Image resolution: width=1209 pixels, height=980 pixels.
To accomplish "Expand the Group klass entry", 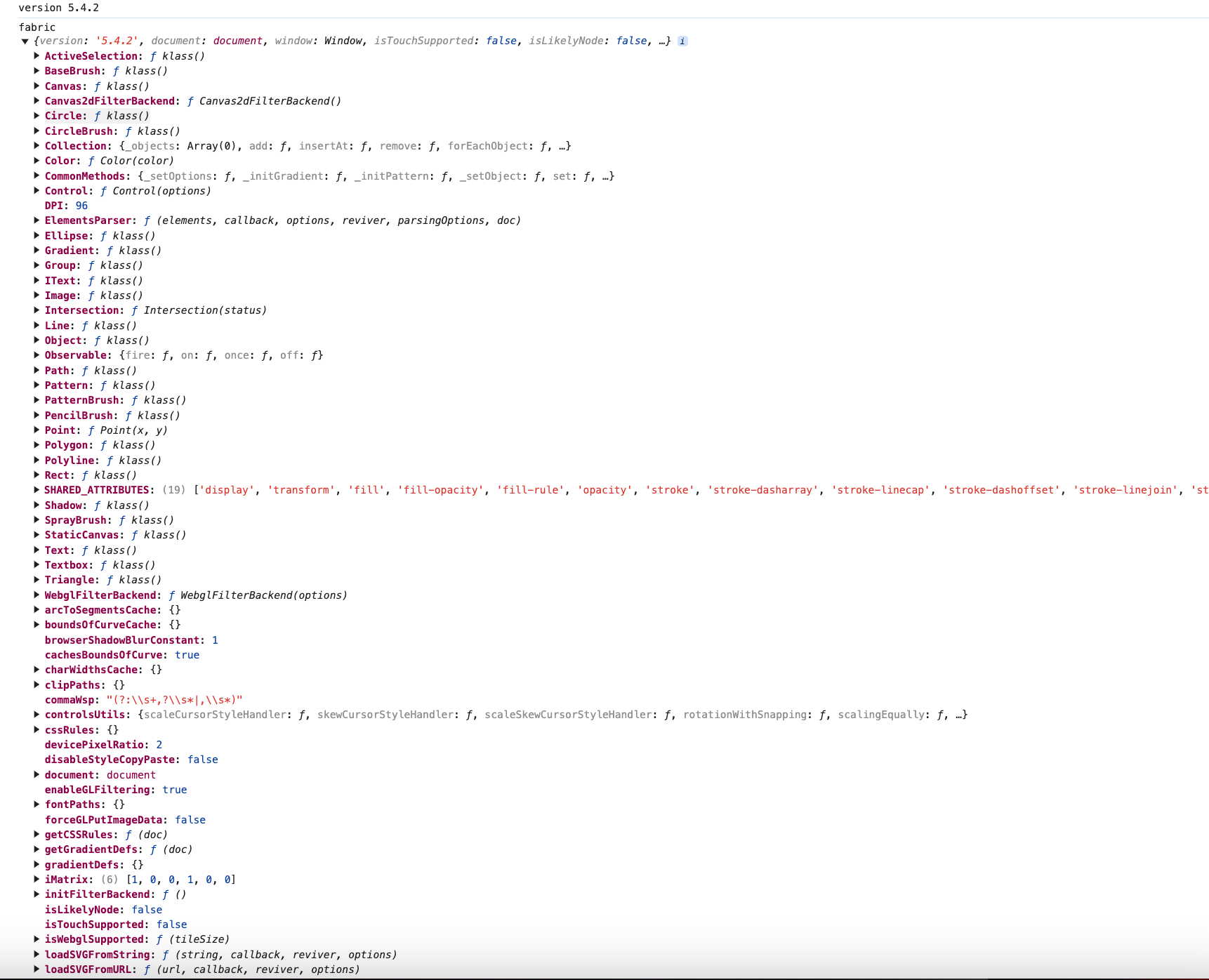I will click(x=37, y=265).
